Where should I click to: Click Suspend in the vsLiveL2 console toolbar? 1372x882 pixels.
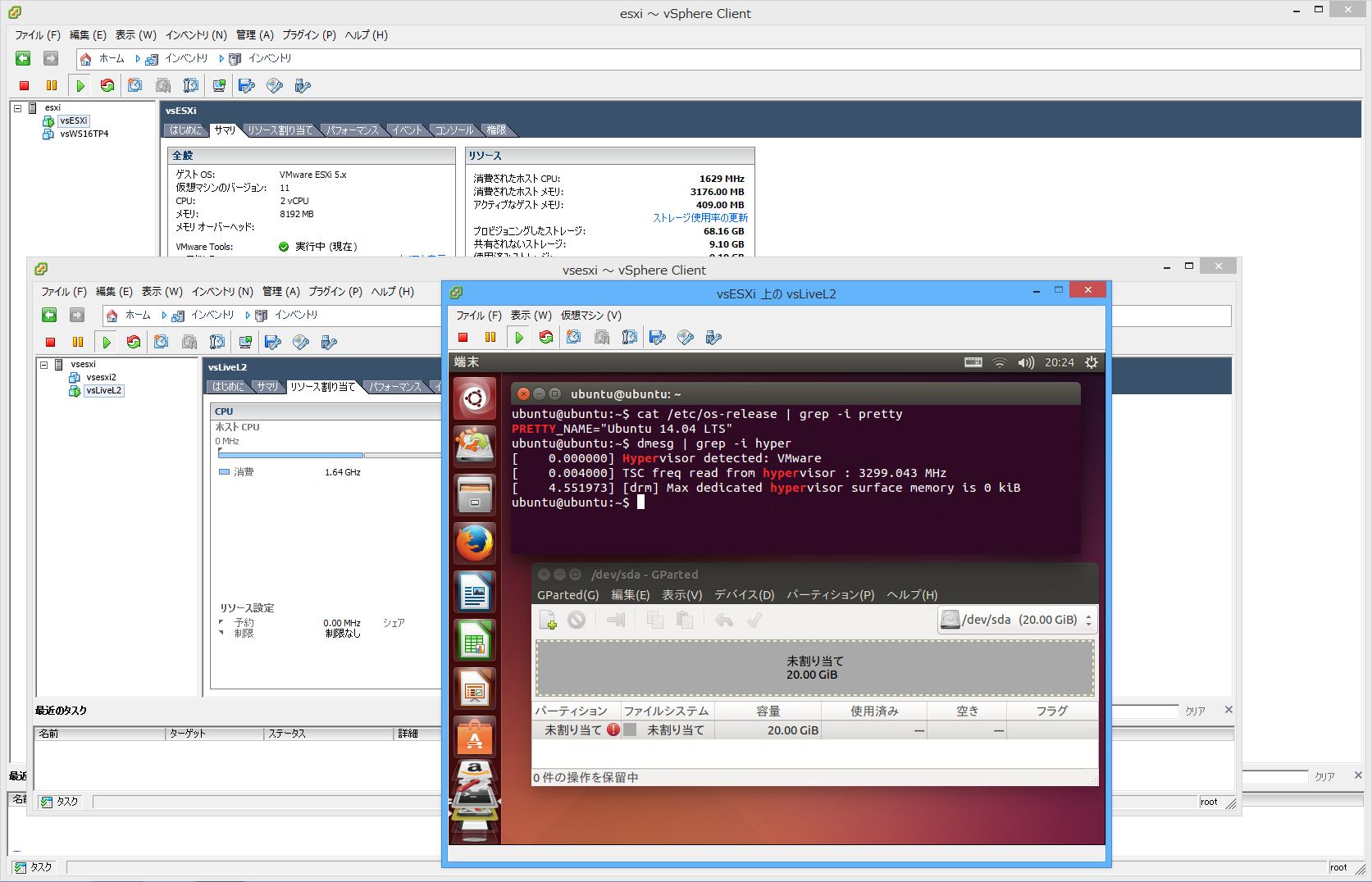(490, 337)
